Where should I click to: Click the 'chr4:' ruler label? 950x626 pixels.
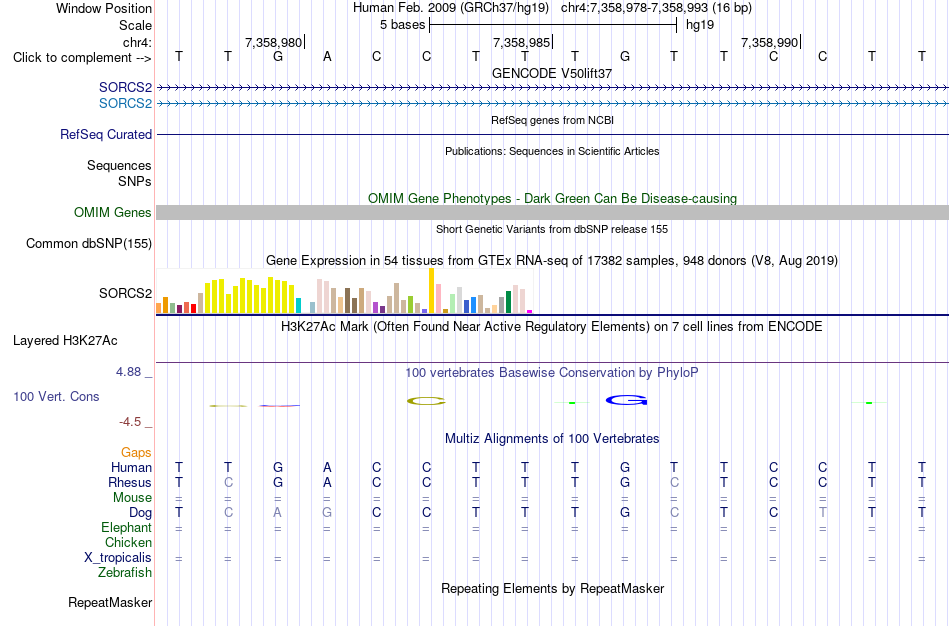pyautogui.click(x=138, y=42)
